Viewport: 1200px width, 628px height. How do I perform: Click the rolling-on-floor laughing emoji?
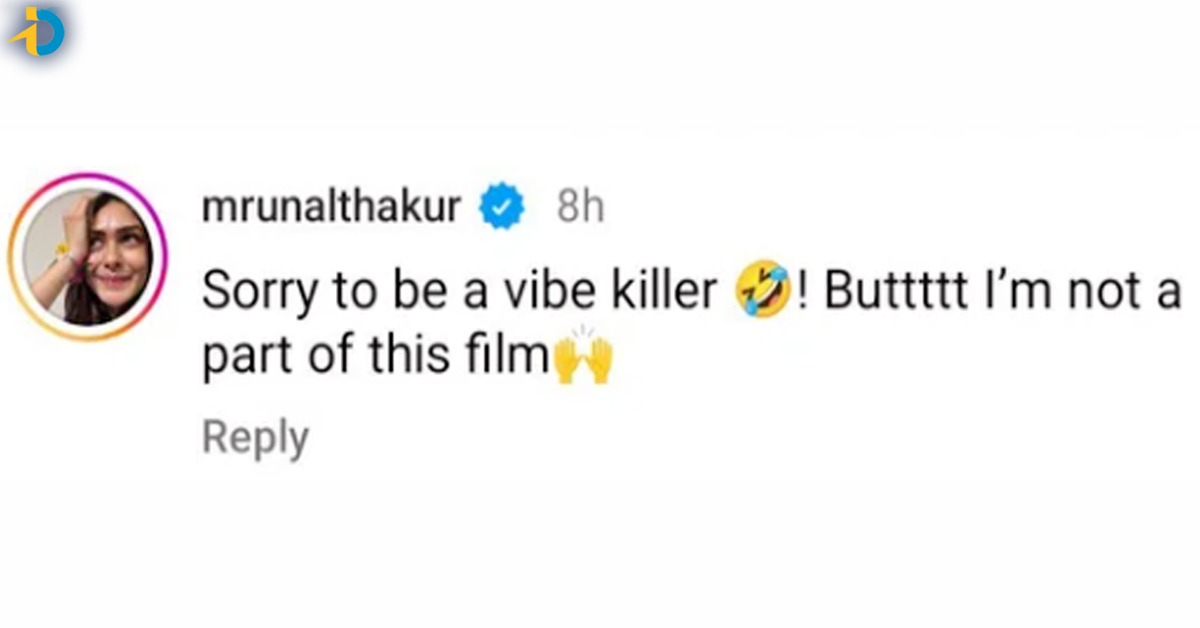click(x=762, y=291)
